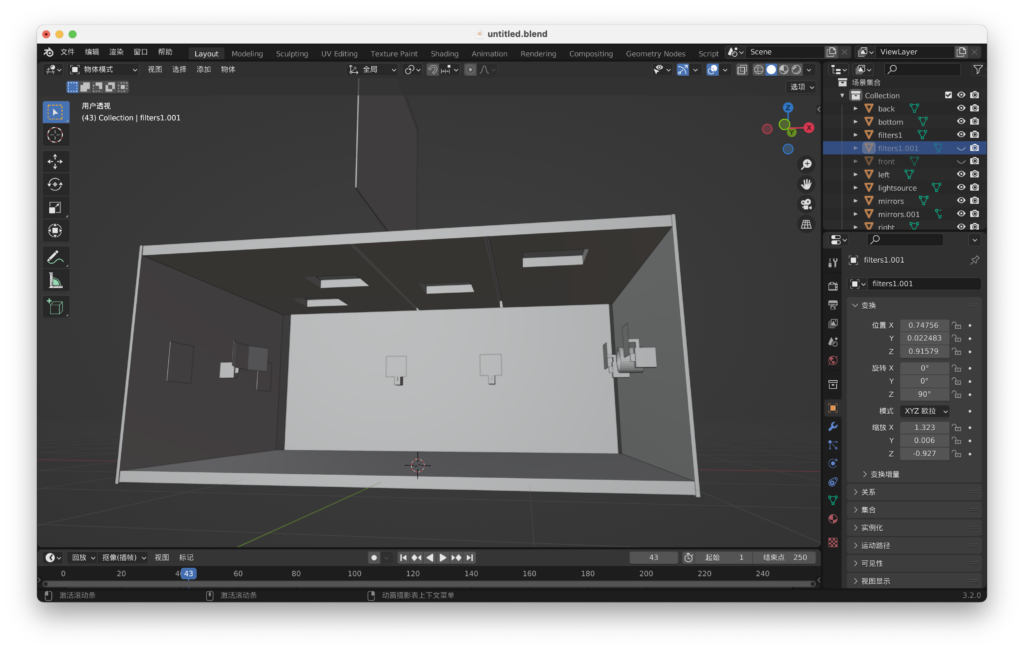
Task: Expand the mirrors object in outliner
Action: (x=856, y=201)
